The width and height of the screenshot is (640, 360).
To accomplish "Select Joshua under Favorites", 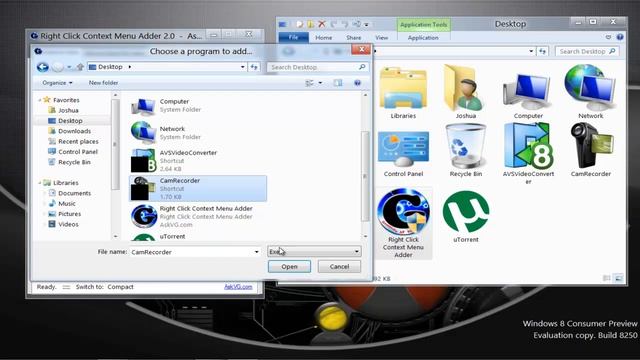I will point(68,110).
